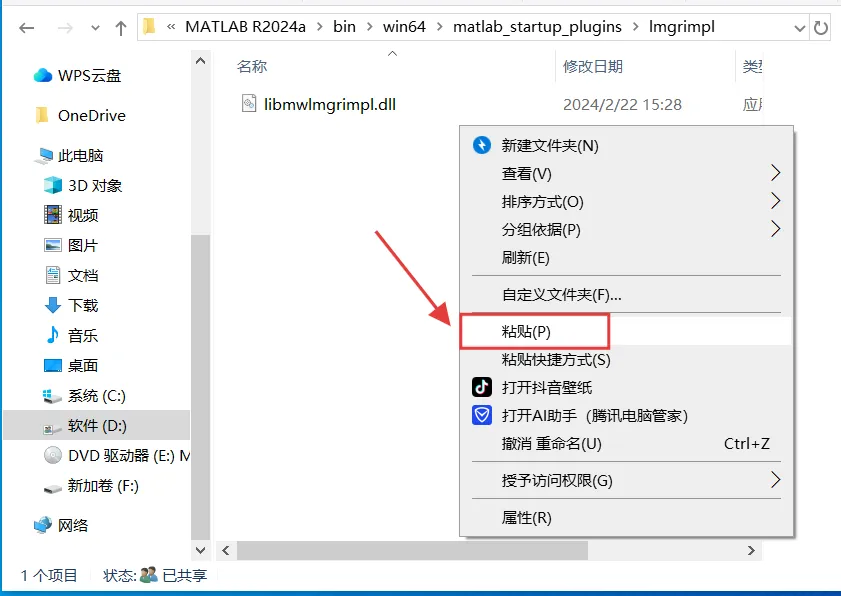Open 桌面 in sidebar
Screen dimensions: 841x596
[x=83, y=366]
